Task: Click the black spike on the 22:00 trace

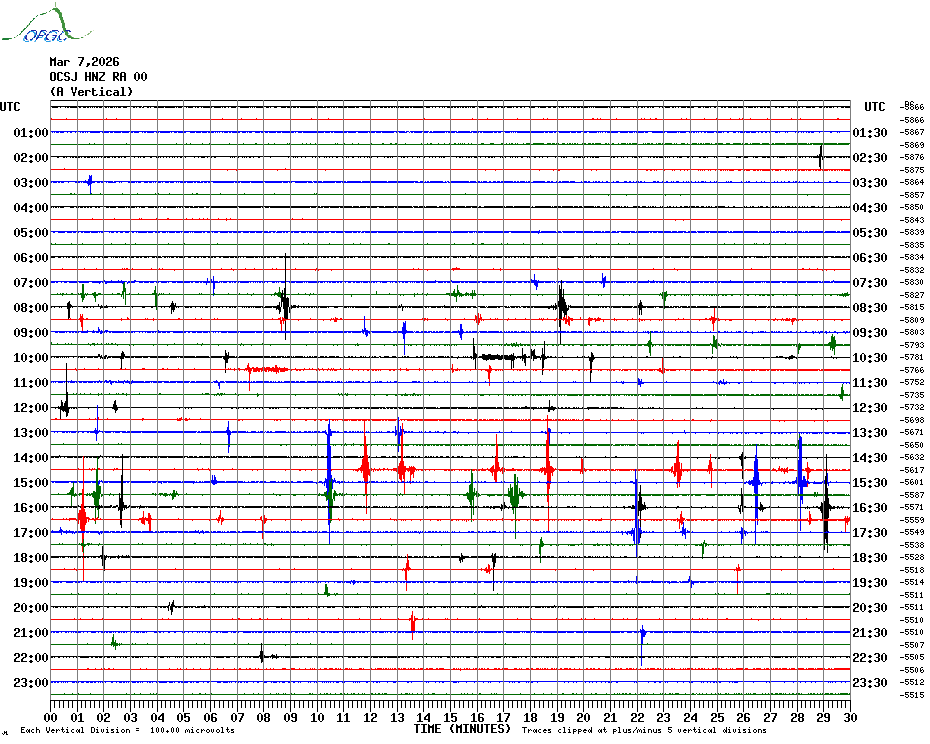Action: [x=262, y=655]
